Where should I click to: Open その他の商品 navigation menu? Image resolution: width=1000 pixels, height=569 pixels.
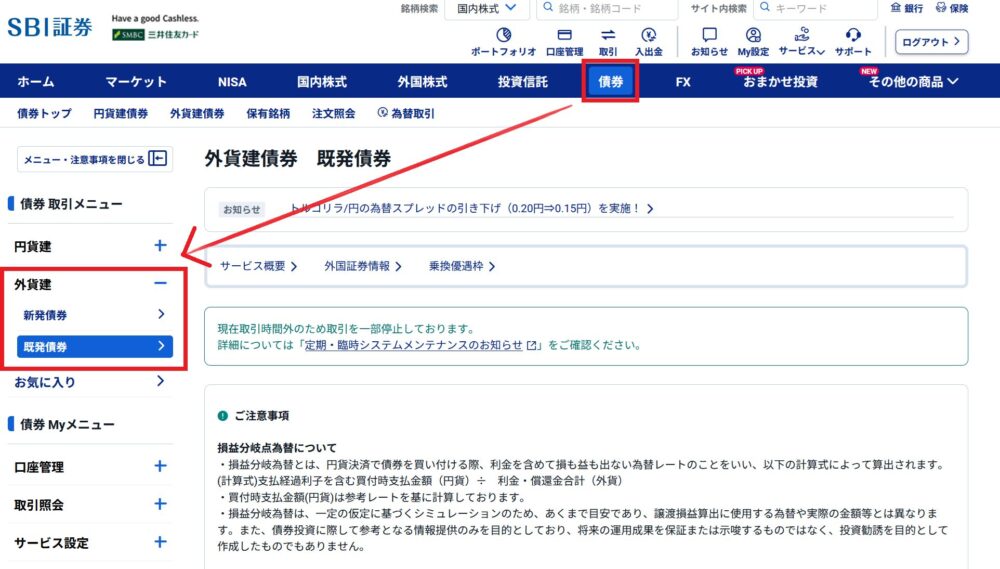pyautogui.click(x=913, y=82)
